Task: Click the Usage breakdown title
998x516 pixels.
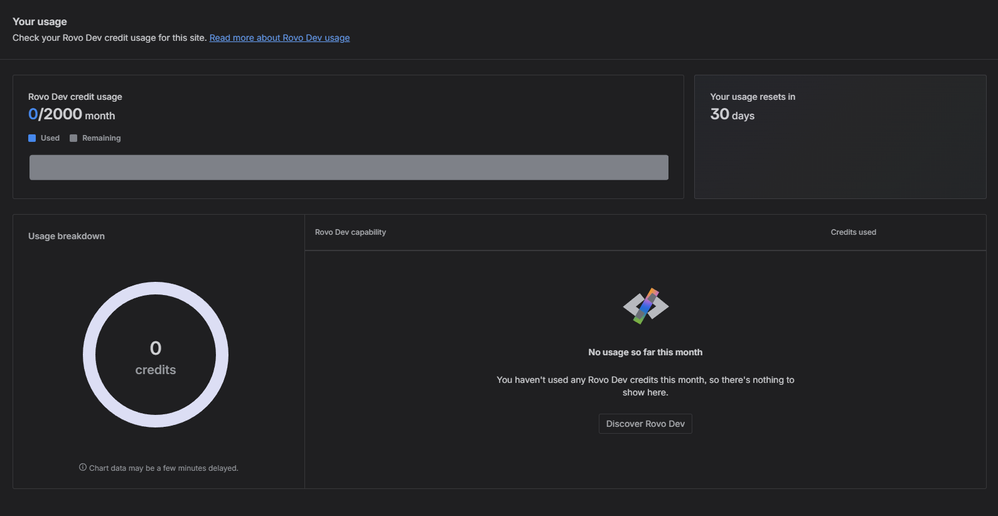Action: point(66,236)
